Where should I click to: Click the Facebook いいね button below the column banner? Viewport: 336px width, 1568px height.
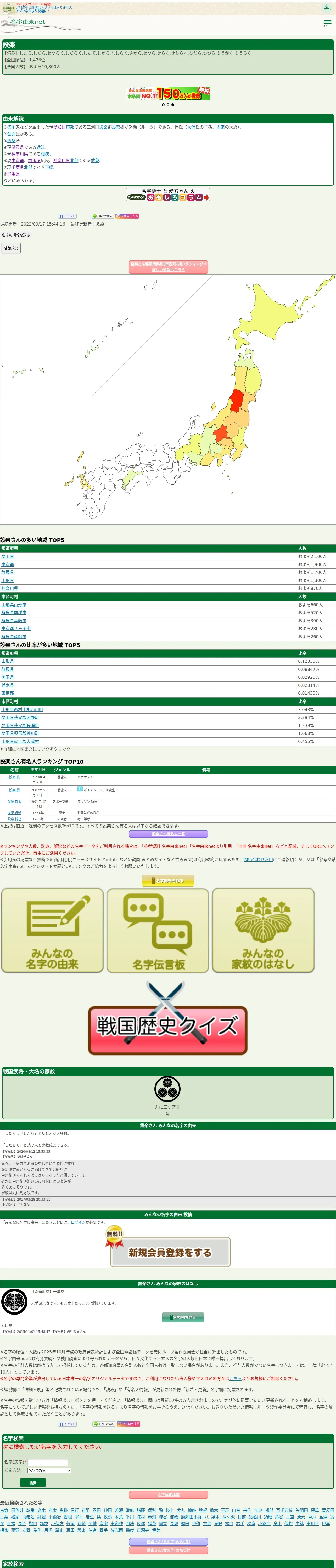(x=67, y=216)
